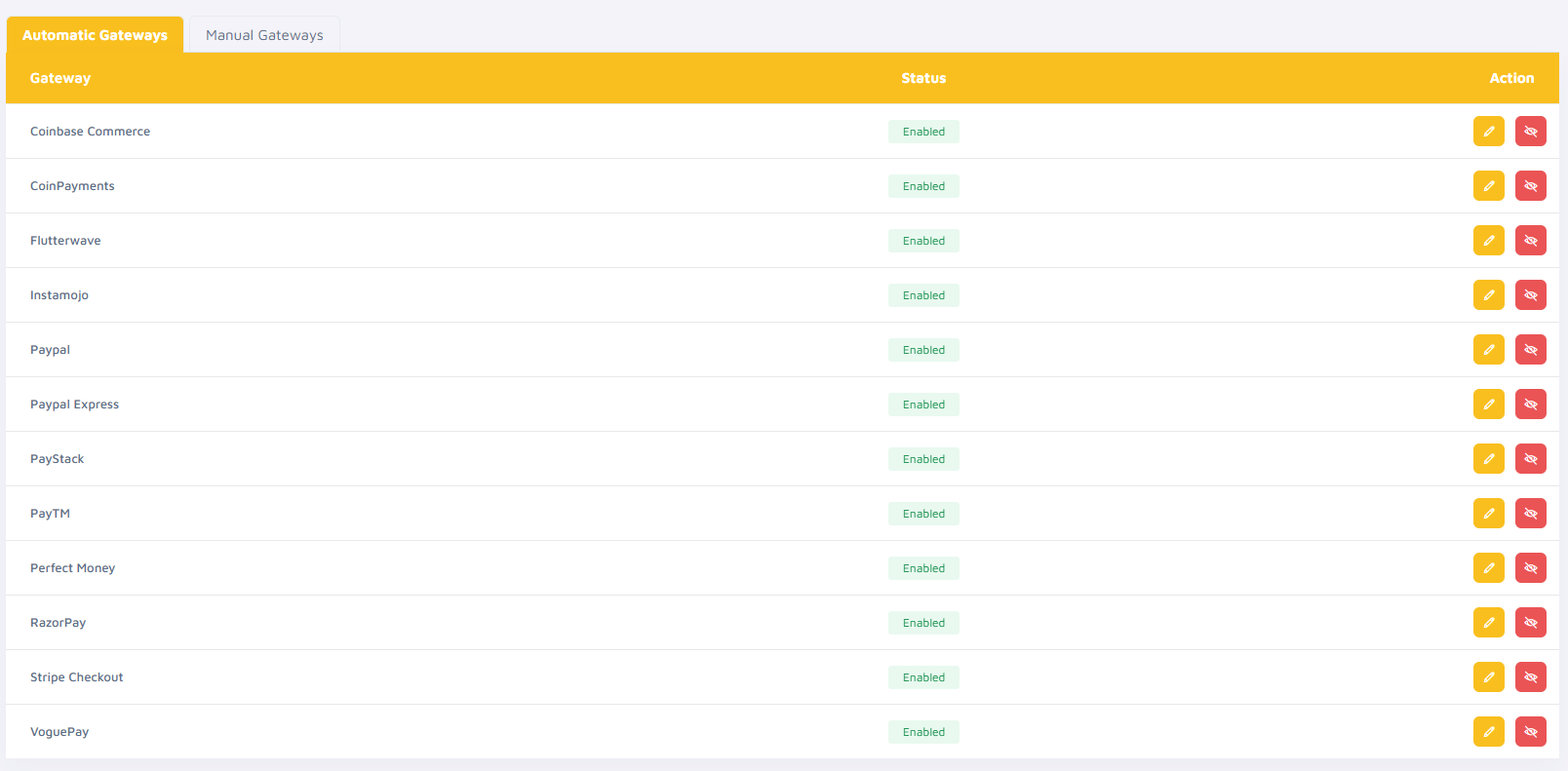Click the Enabled badge for VoguePay
Image resolution: width=1568 pixels, height=771 pixels.
tap(923, 732)
